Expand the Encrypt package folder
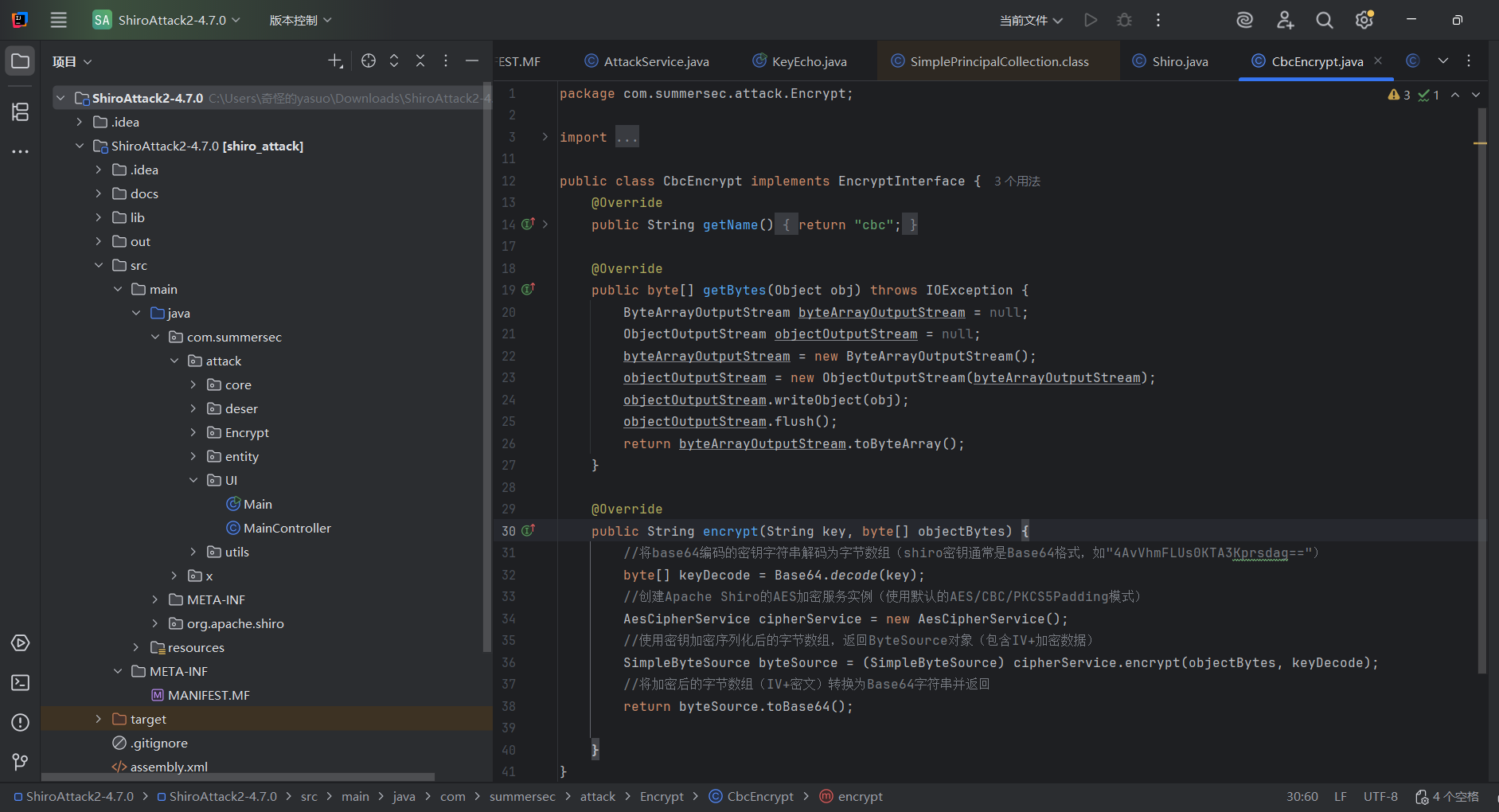This screenshot has width=1499, height=812. tap(193, 432)
